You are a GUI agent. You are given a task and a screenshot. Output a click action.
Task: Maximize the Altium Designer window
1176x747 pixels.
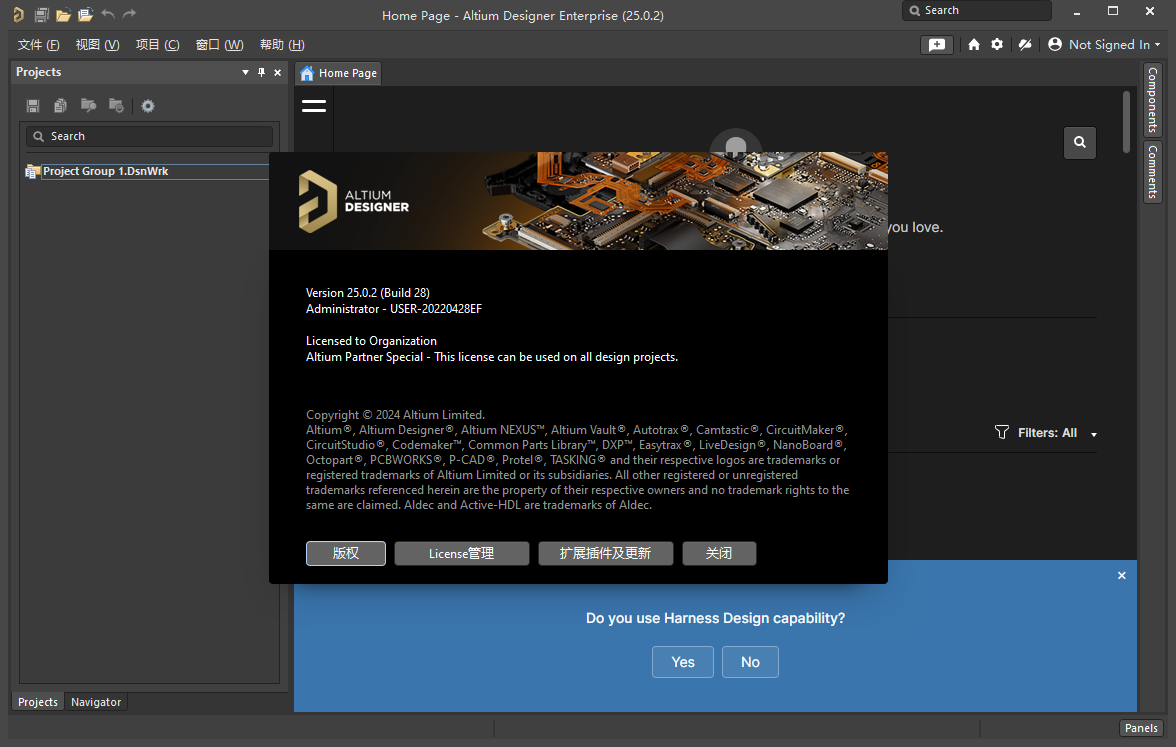click(1113, 10)
